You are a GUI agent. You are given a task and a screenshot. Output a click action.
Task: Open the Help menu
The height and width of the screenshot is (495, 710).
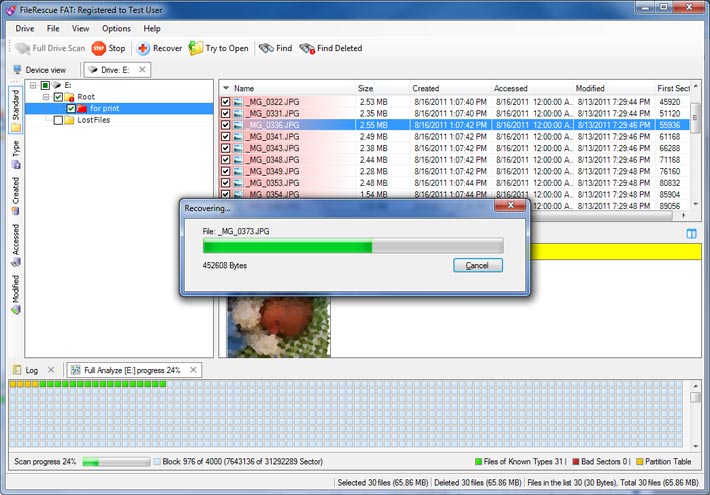coord(152,29)
